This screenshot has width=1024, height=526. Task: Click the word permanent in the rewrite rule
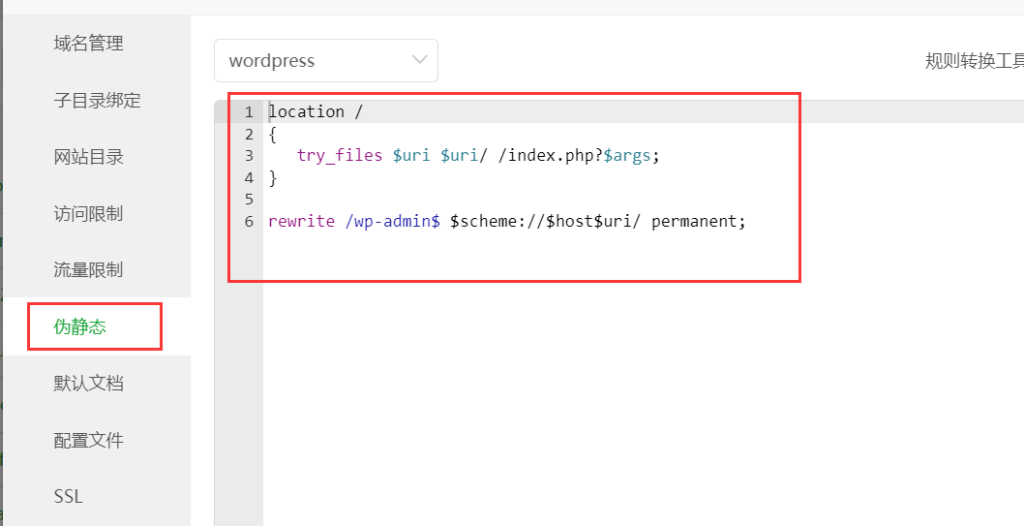(695, 221)
